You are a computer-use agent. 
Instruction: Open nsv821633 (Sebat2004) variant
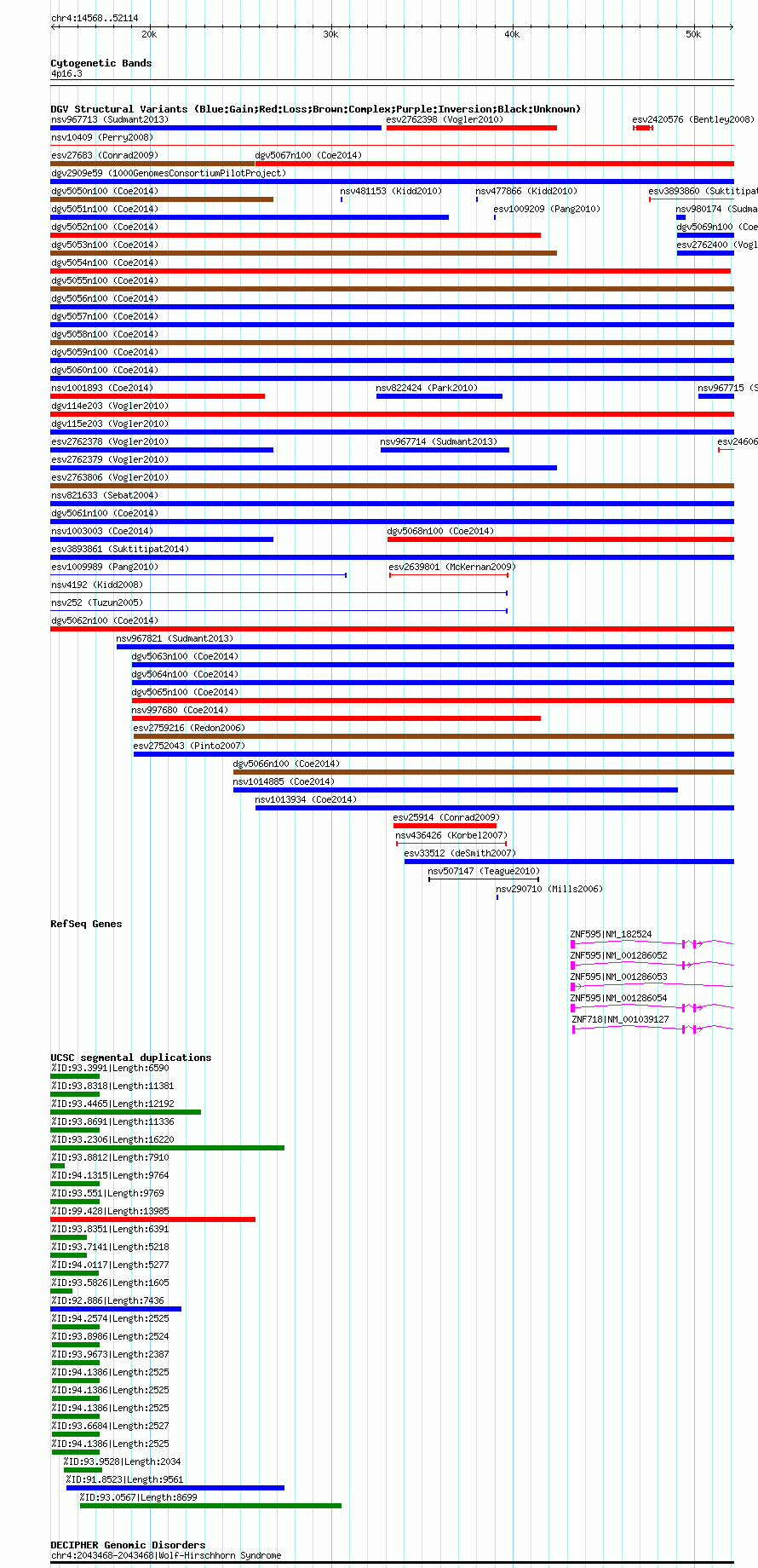(x=392, y=504)
